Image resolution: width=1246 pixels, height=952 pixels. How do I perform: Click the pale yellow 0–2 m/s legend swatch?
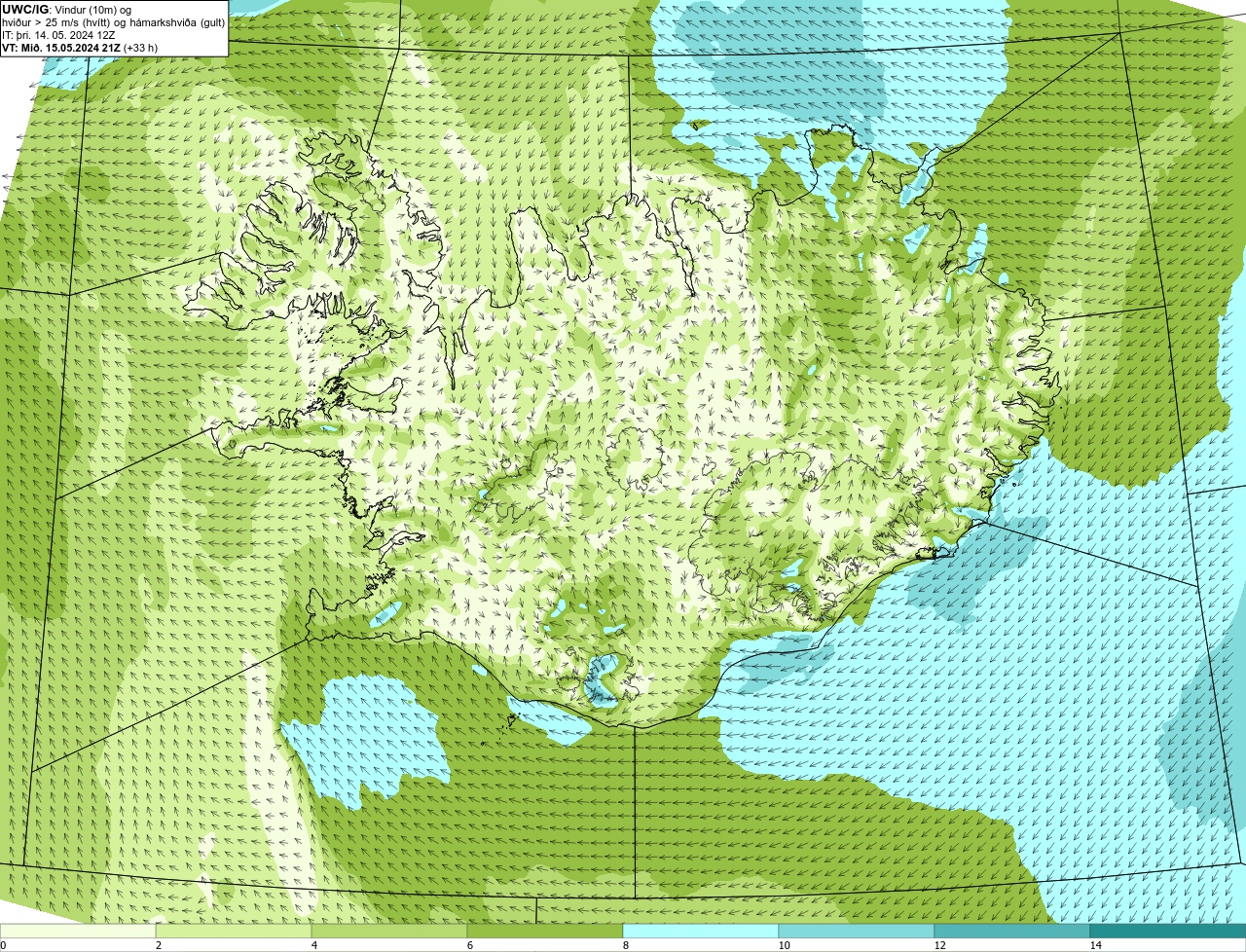(x=78, y=931)
